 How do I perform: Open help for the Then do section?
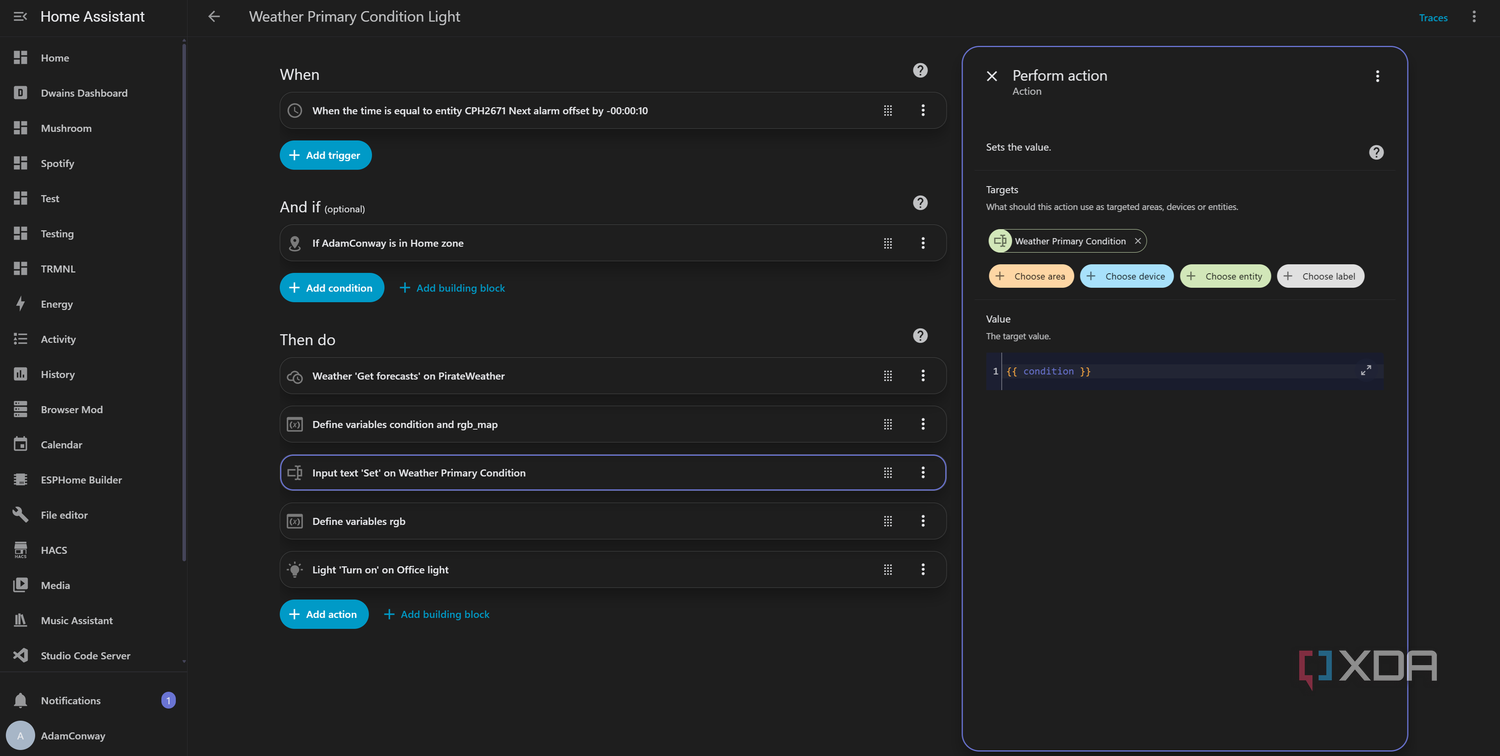click(920, 336)
